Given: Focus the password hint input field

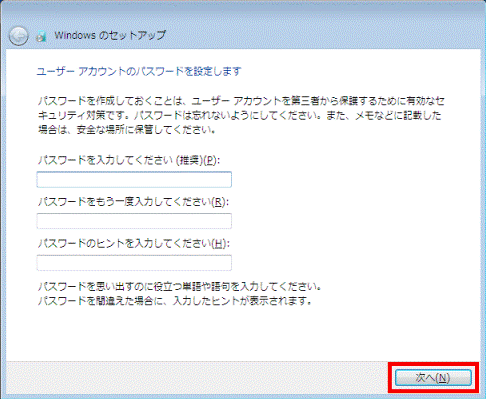Looking at the screenshot, I should tap(134, 263).
